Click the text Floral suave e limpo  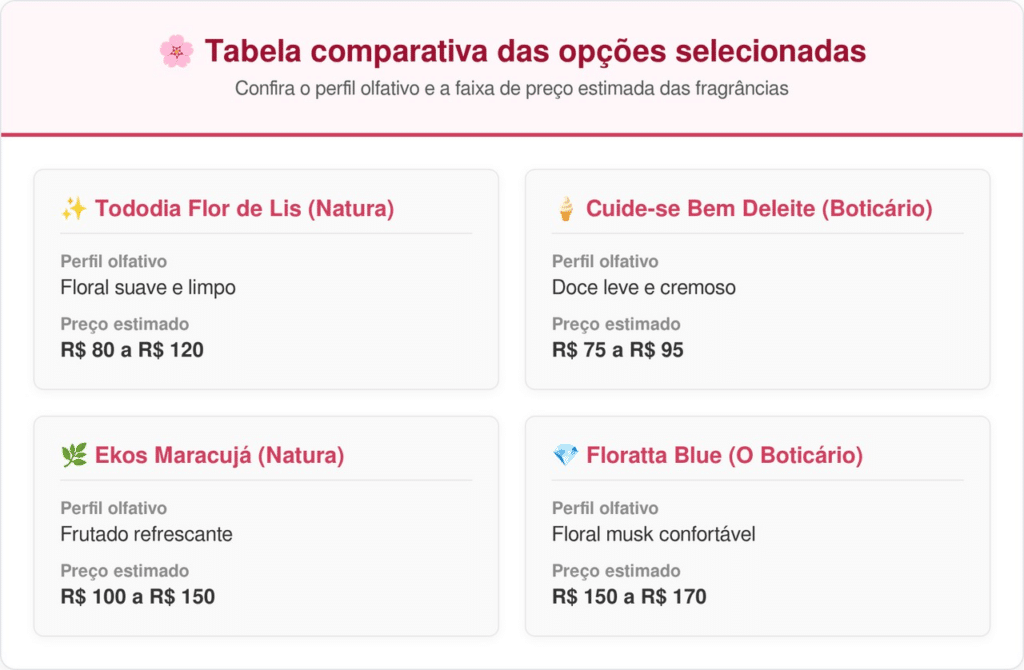point(148,287)
